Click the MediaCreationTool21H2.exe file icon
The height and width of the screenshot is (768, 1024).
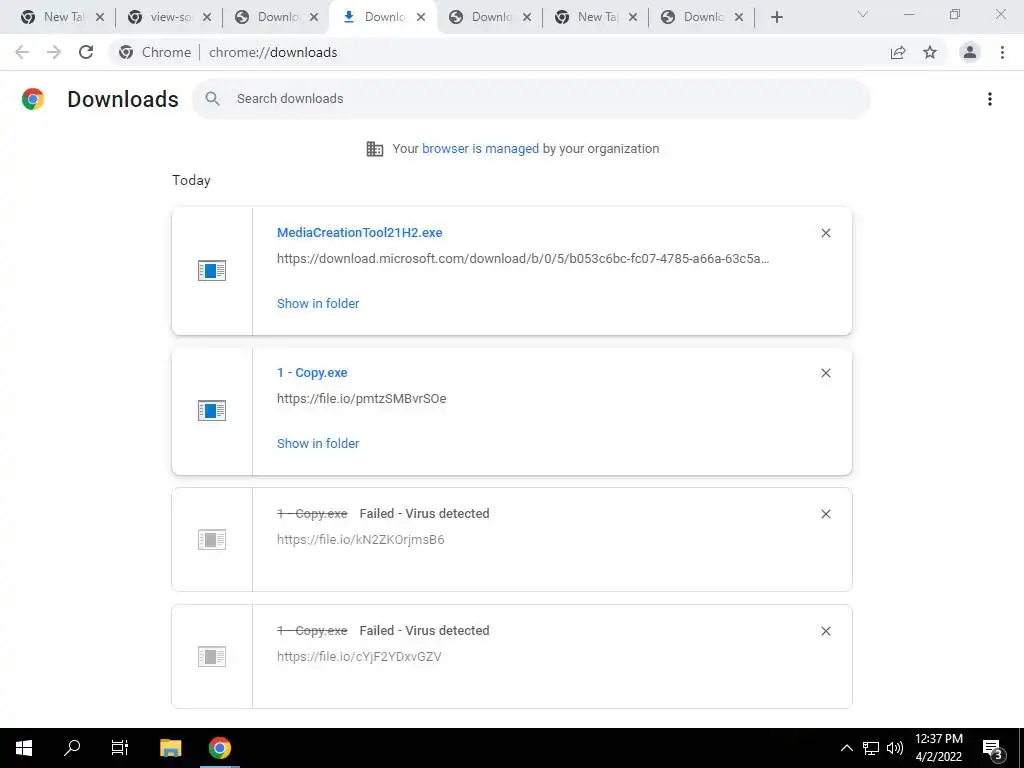[x=212, y=270]
